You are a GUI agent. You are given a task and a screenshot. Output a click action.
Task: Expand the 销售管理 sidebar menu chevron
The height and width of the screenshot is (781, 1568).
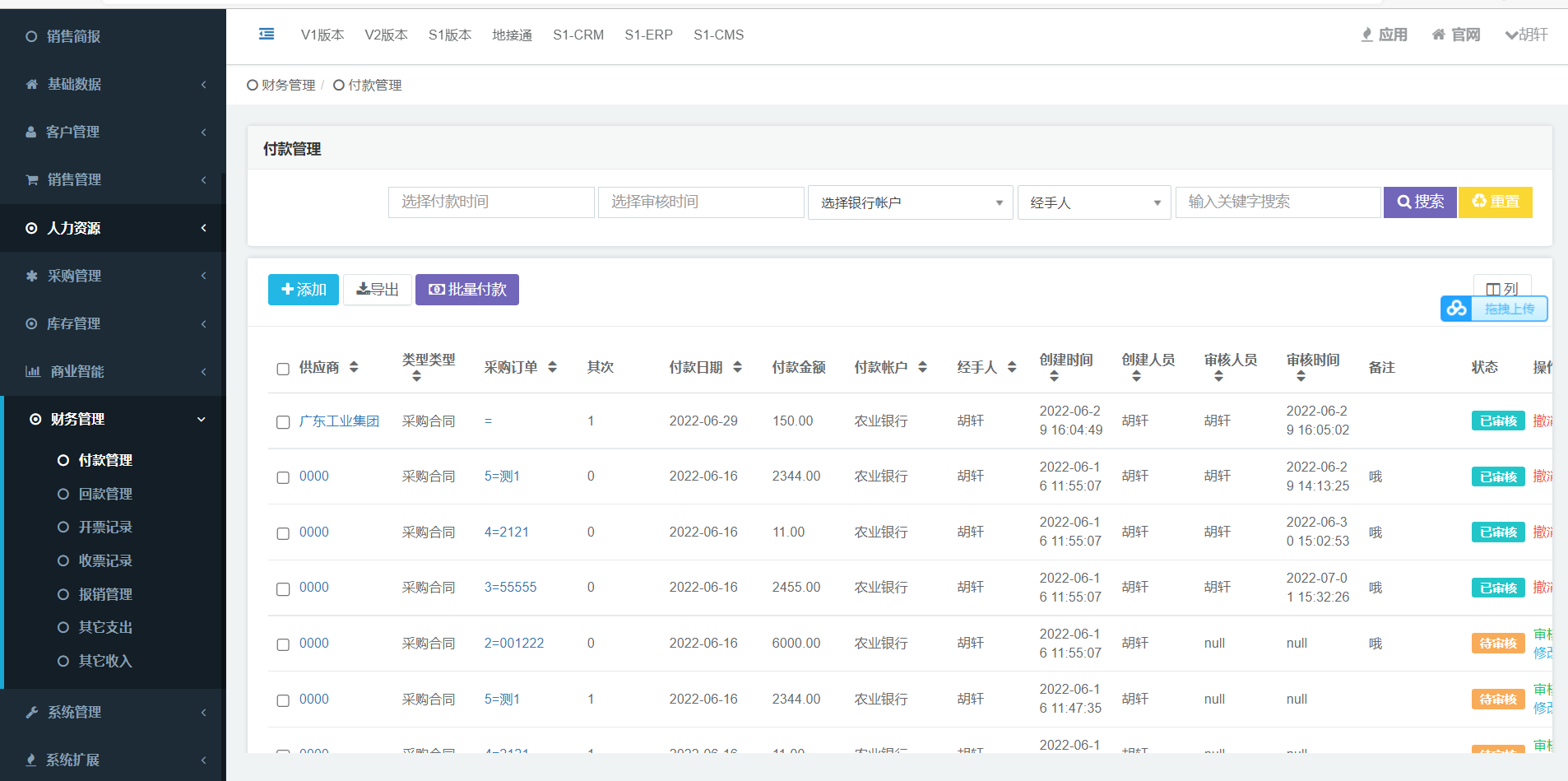[203, 179]
